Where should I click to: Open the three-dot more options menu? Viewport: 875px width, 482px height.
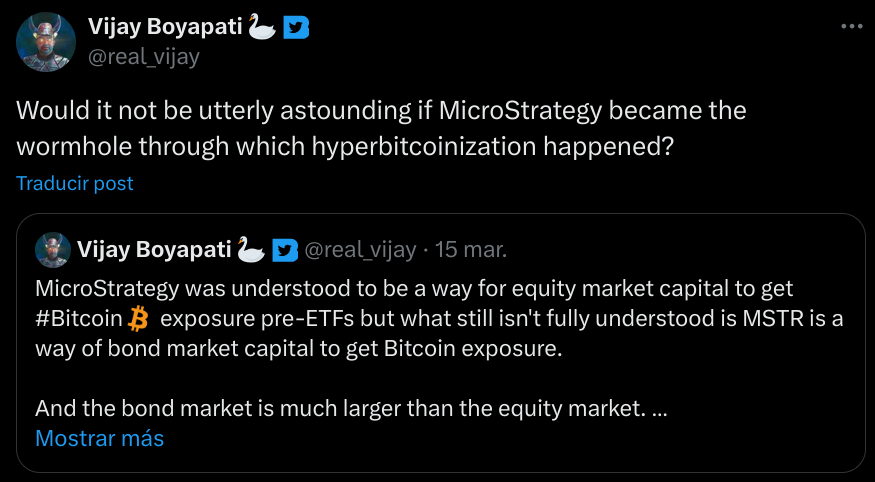click(x=851, y=27)
